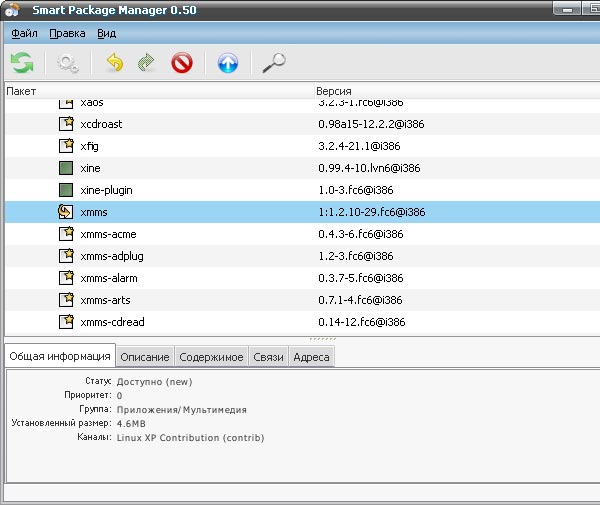Click the status icon beside xmms-adplug
This screenshot has height=505, width=600.
tap(66, 256)
